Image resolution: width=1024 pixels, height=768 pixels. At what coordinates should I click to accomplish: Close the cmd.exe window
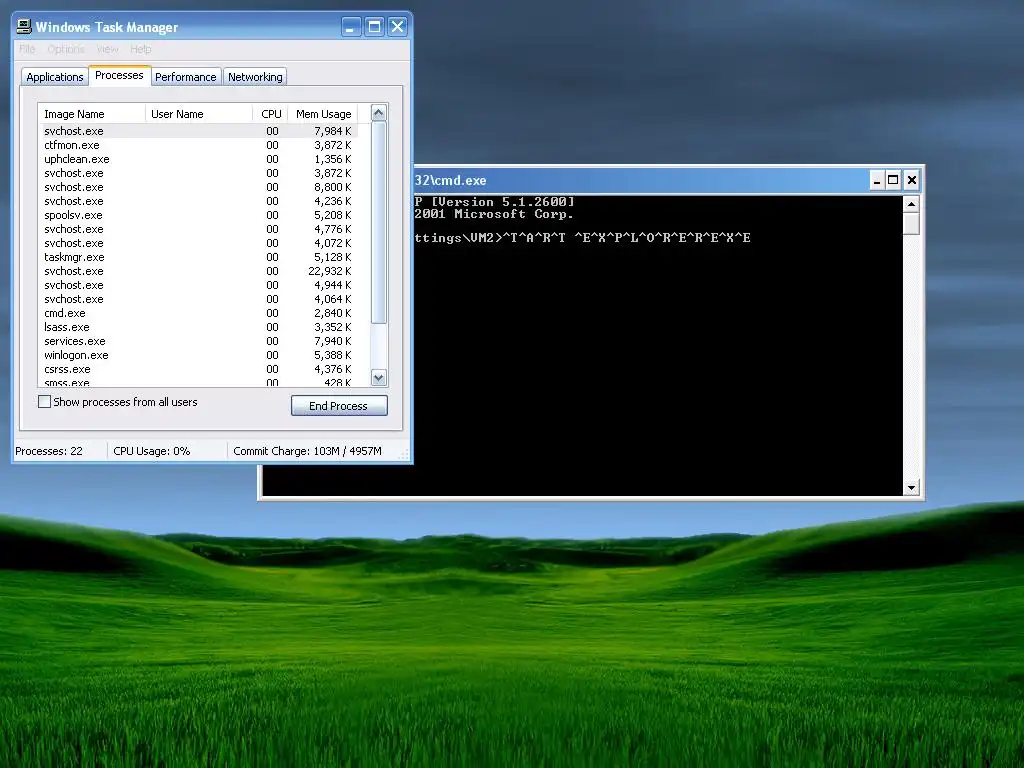pos(912,180)
